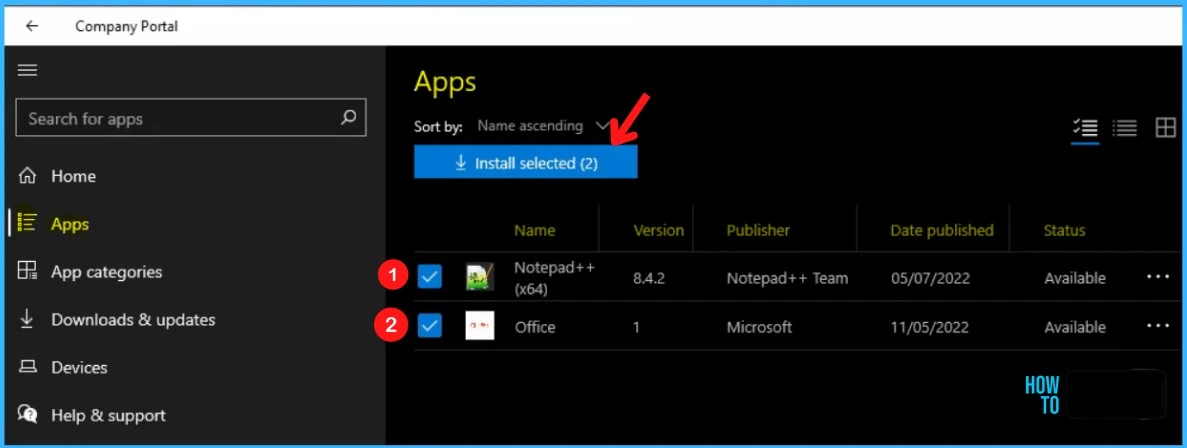Click the Notepad++ app icon
Image resolution: width=1187 pixels, height=448 pixels.
480,277
